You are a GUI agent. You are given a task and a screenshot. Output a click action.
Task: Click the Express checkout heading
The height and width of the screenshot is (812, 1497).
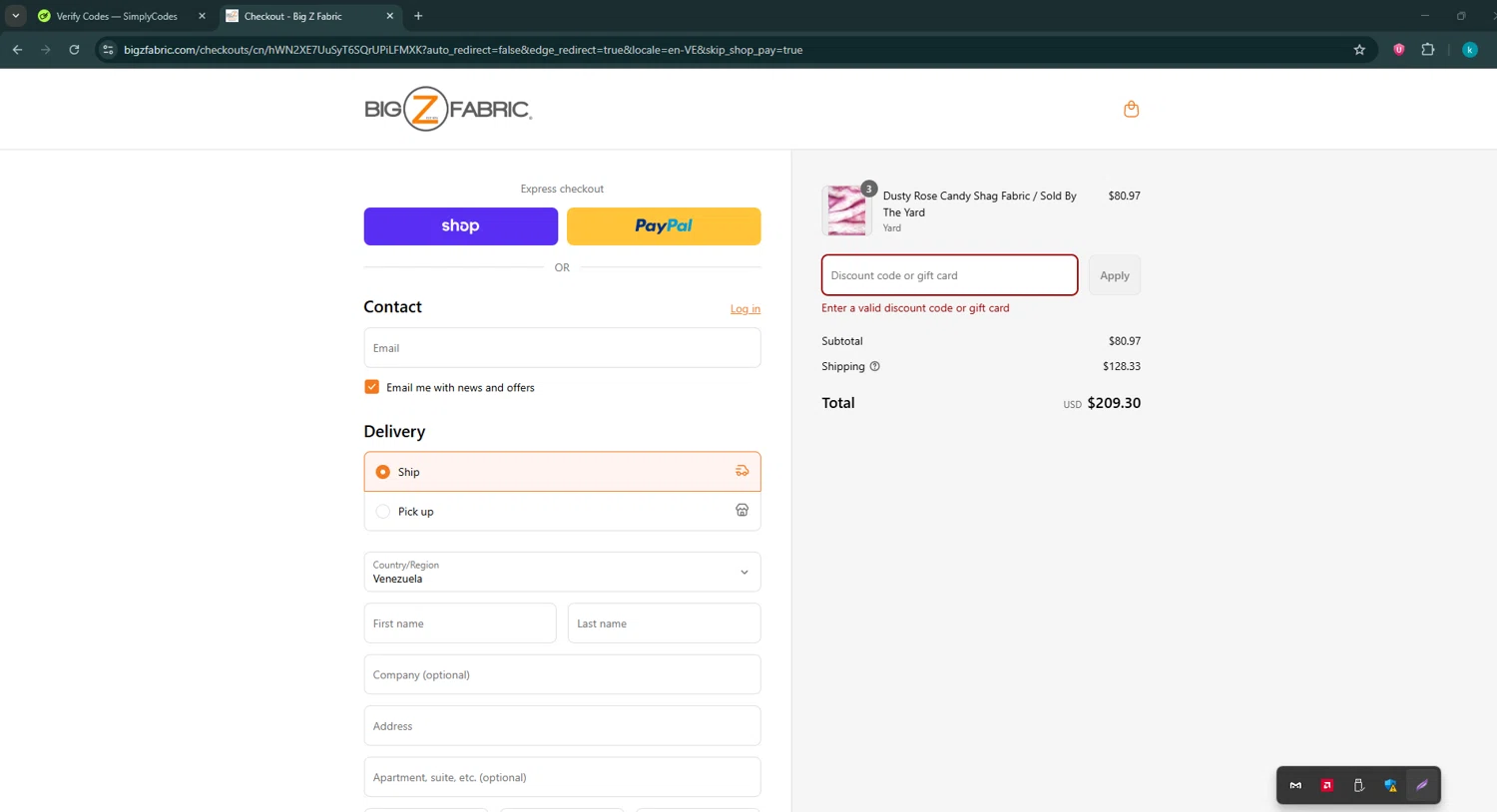point(562,189)
